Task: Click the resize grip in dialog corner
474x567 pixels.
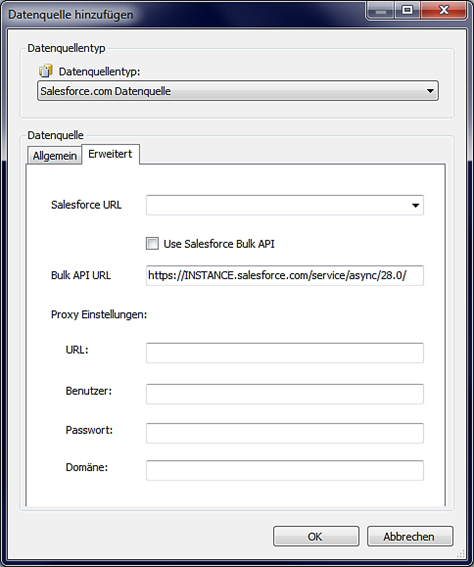Action: [x=461, y=554]
